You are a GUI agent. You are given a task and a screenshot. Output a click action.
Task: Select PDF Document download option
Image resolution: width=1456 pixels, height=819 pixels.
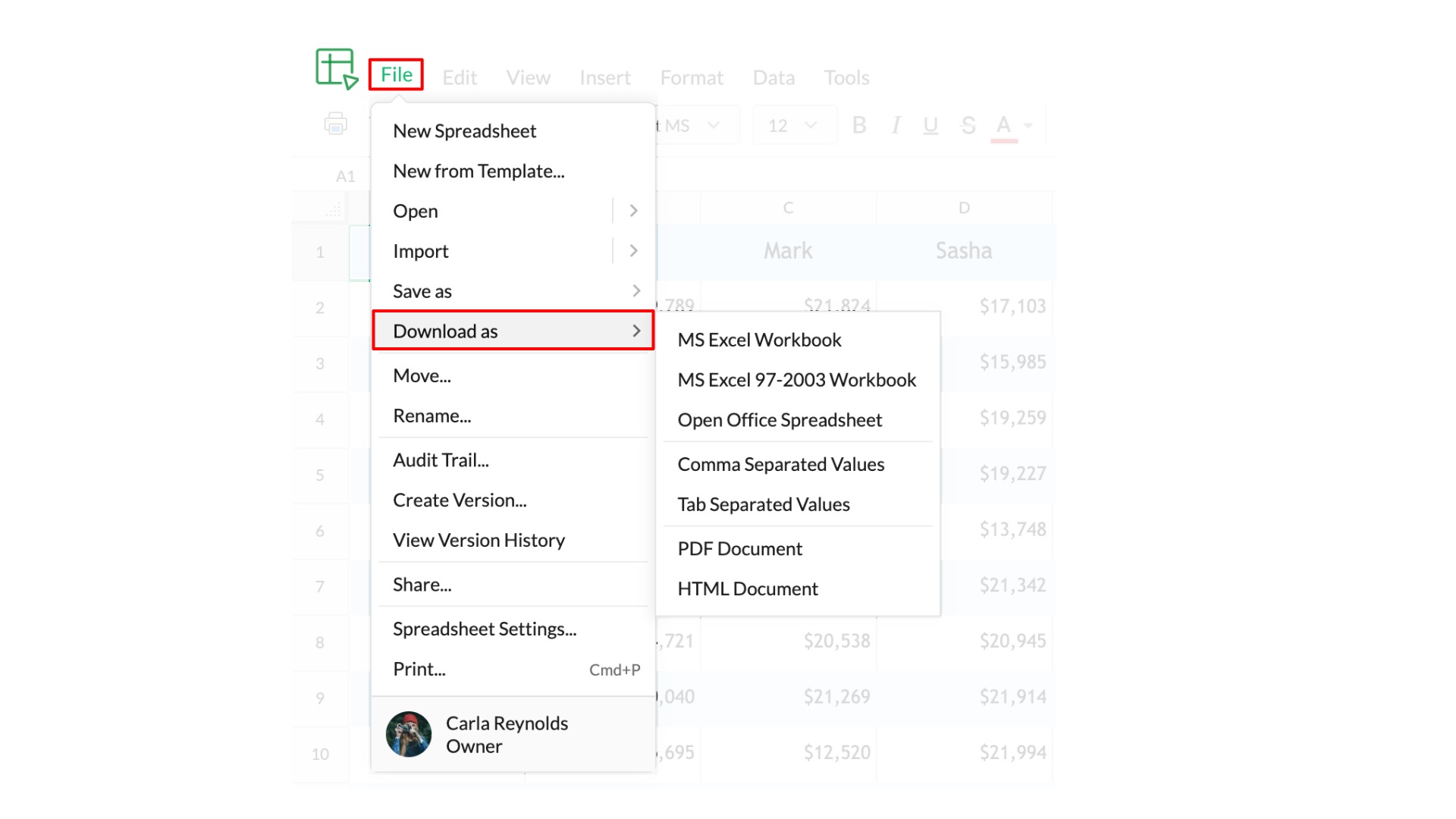click(x=739, y=548)
